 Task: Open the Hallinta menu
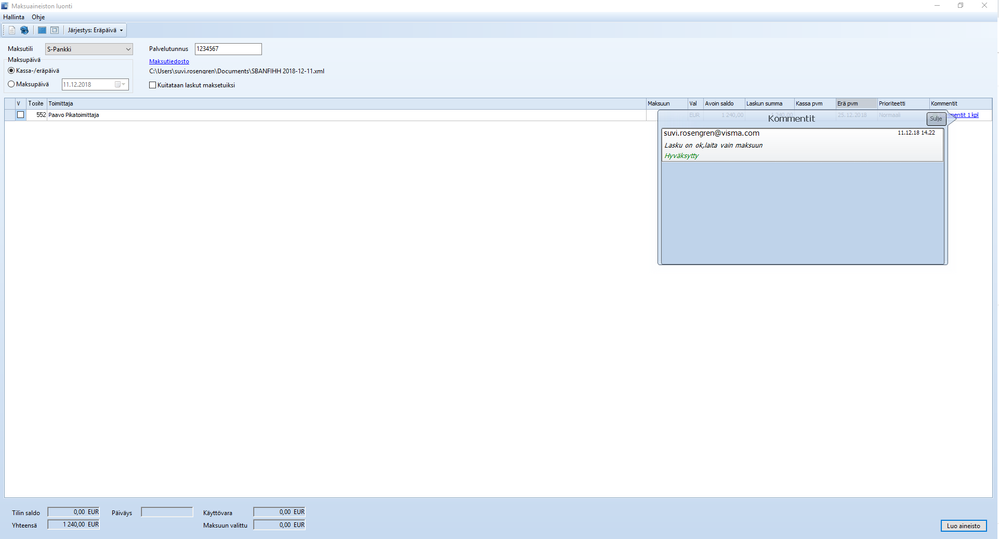(x=13, y=17)
